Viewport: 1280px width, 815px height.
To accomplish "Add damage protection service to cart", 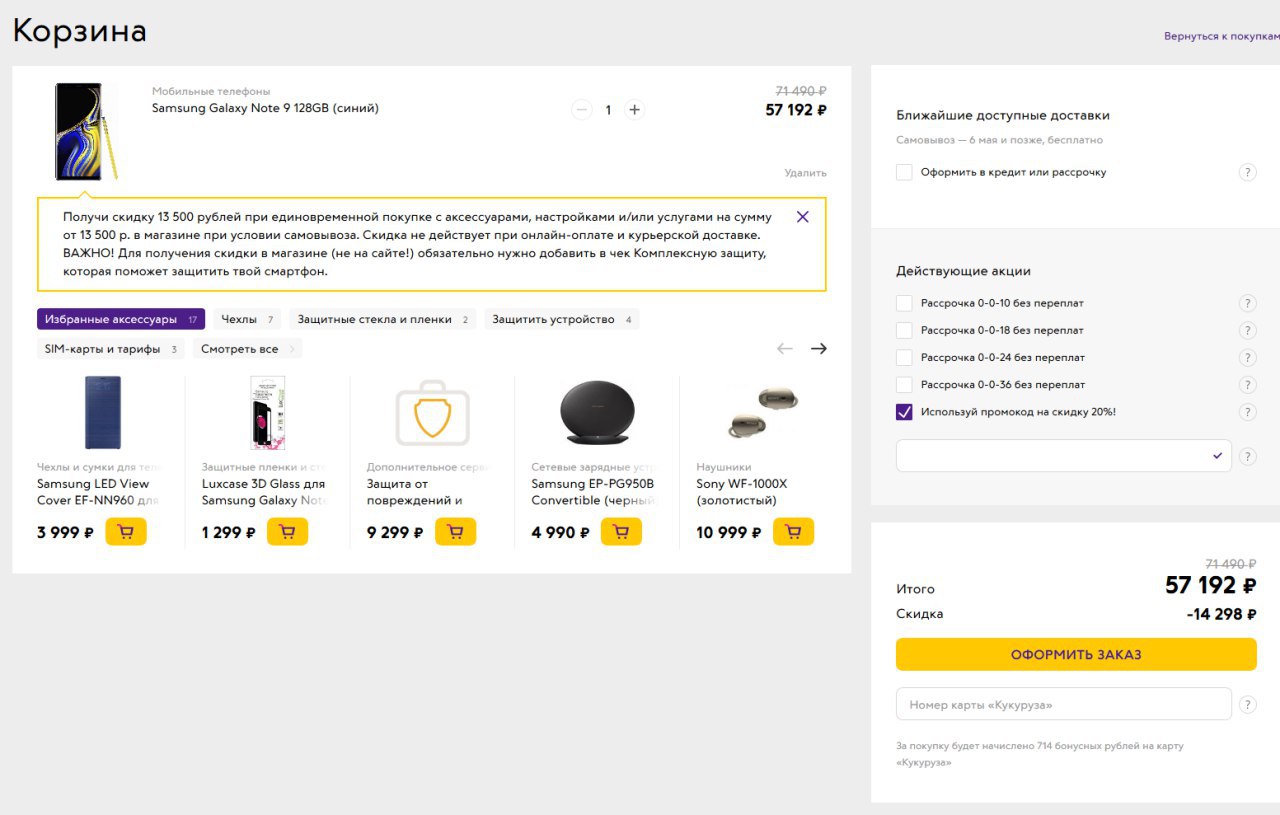I will pos(455,532).
